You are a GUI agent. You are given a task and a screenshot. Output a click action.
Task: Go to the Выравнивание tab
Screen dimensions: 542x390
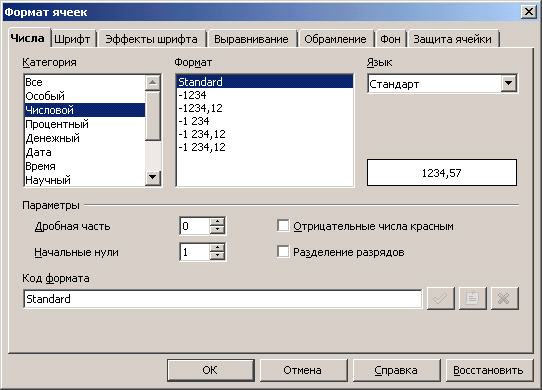pyautogui.click(x=251, y=39)
